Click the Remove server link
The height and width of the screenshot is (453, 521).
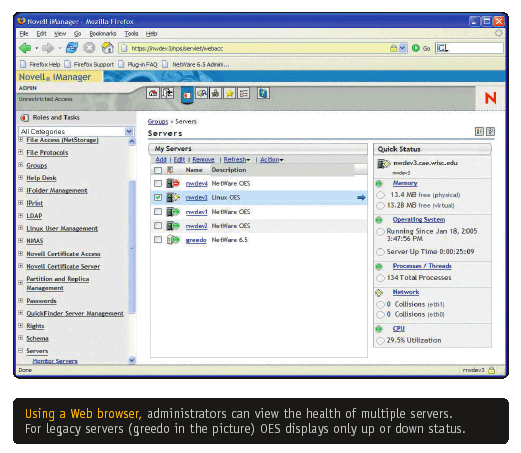pyautogui.click(x=203, y=160)
